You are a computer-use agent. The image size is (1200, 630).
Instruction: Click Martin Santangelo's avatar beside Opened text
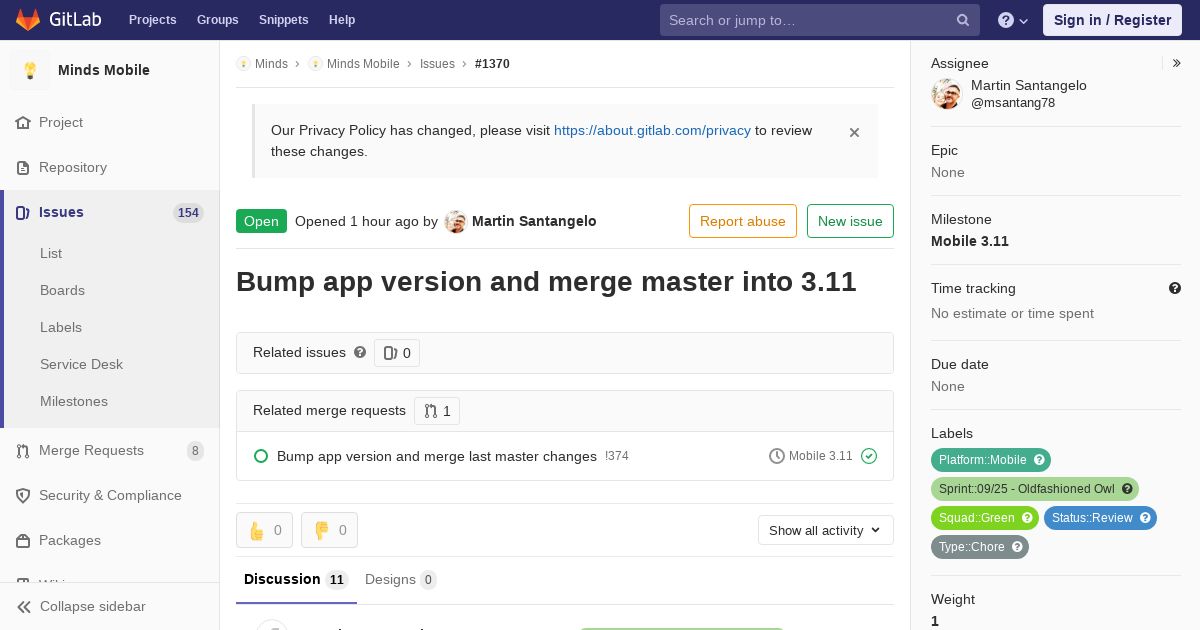click(x=455, y=221)
